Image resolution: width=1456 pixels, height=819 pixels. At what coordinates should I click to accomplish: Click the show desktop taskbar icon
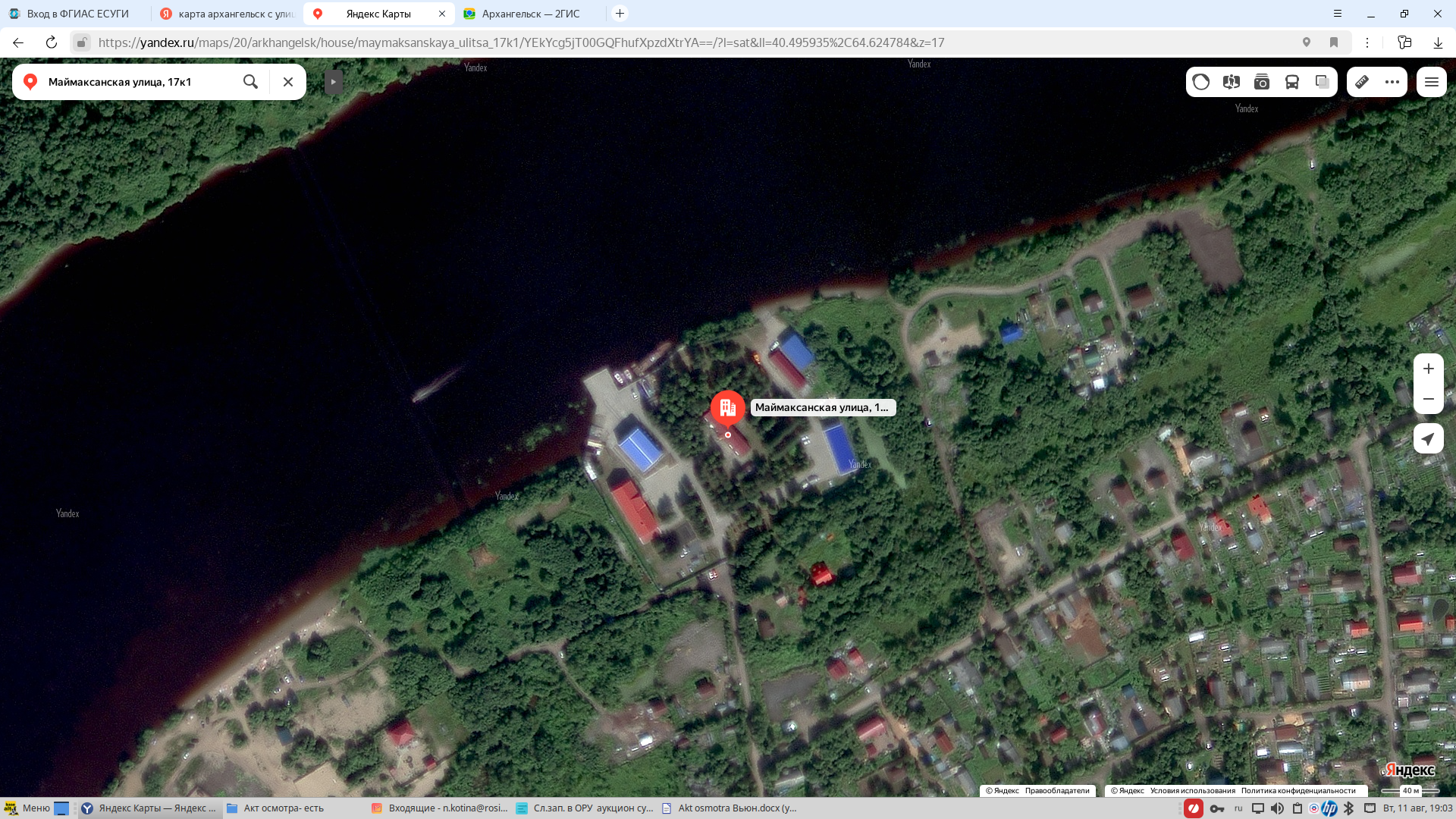(x=61, y=808)
